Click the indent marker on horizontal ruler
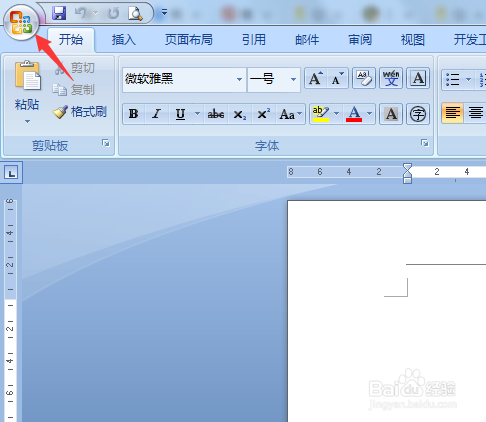 [407, 173]
